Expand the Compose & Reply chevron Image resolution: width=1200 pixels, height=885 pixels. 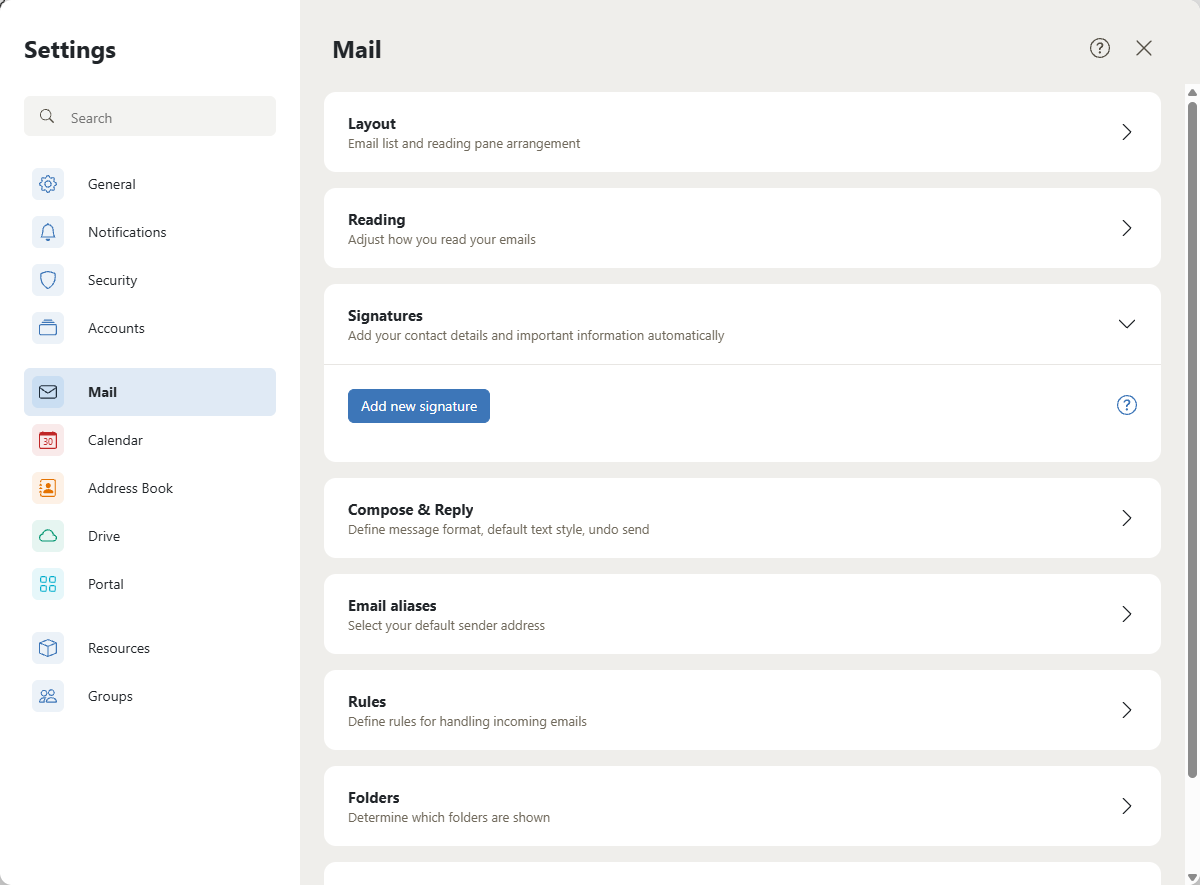pyautogui.click(x=1127, y=518)
